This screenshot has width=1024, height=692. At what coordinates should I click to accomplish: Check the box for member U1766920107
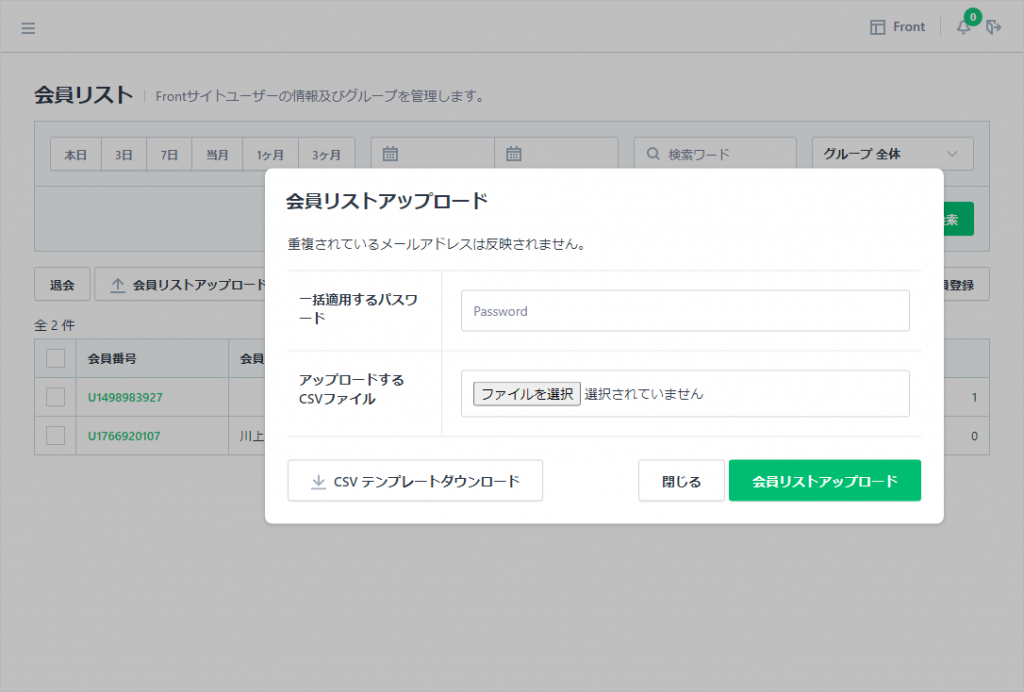[x=56, y=436]
